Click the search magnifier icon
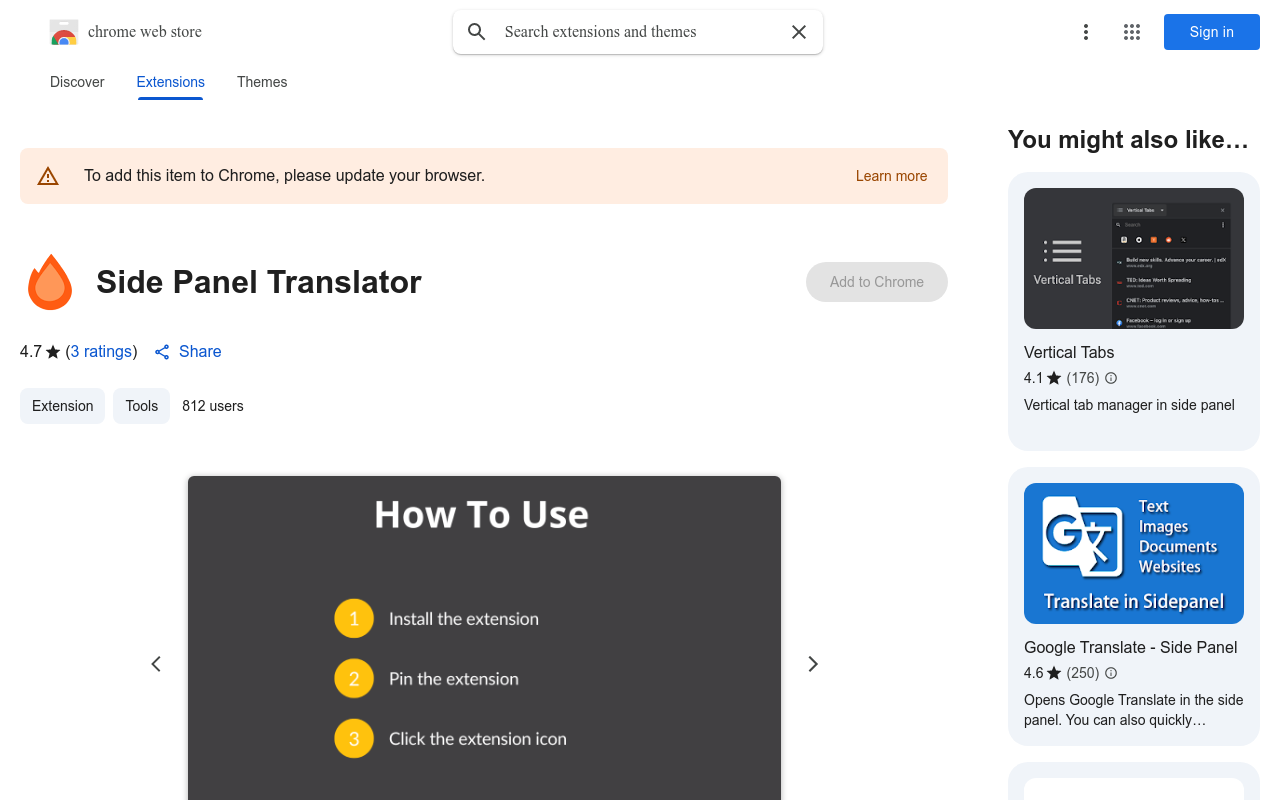This screenshot has width=1280, height=800. point(477,32)
